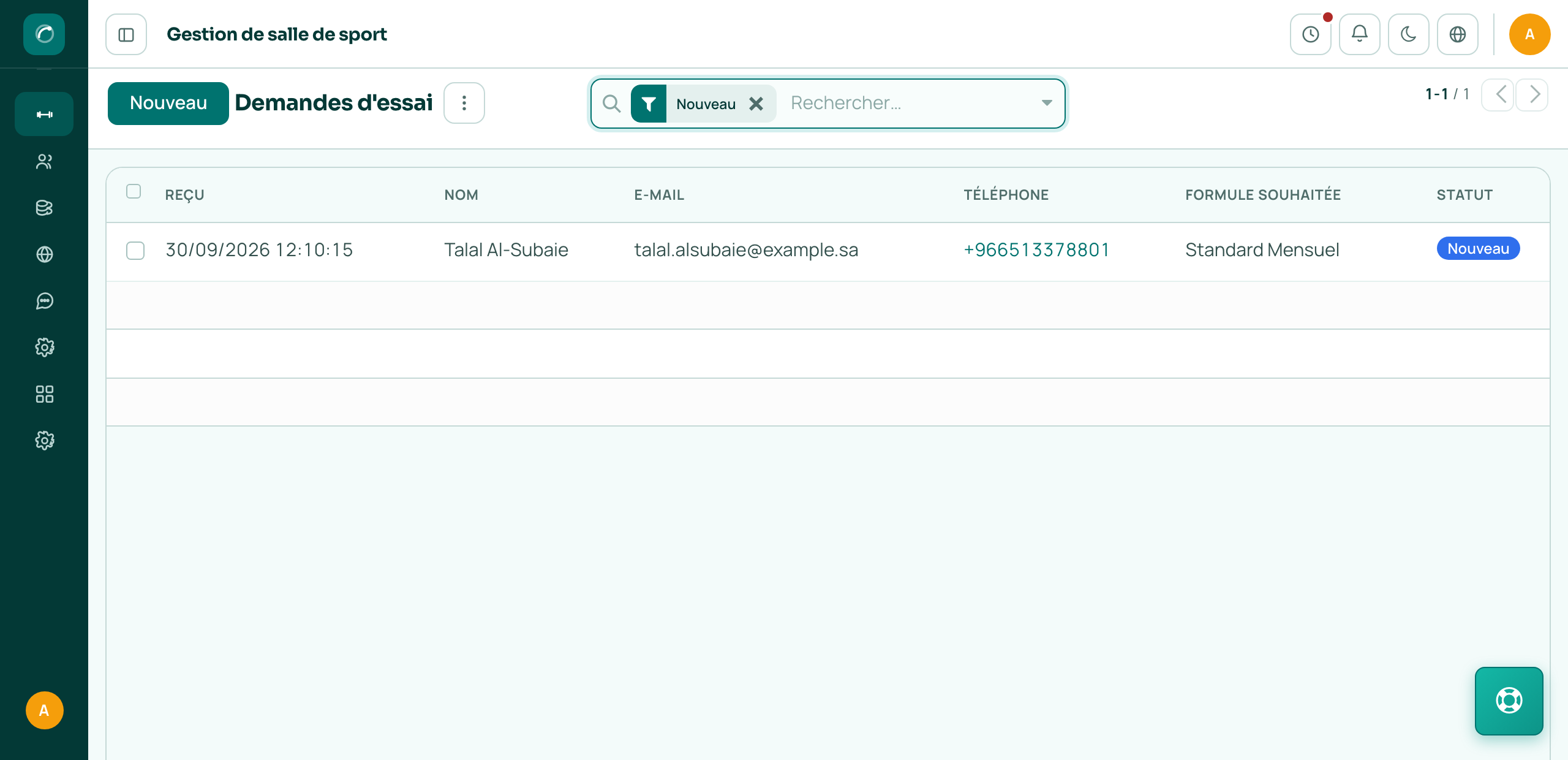Sort by the E-MAIL column header
1568x760 pixels.
click(x=659, y=195)
